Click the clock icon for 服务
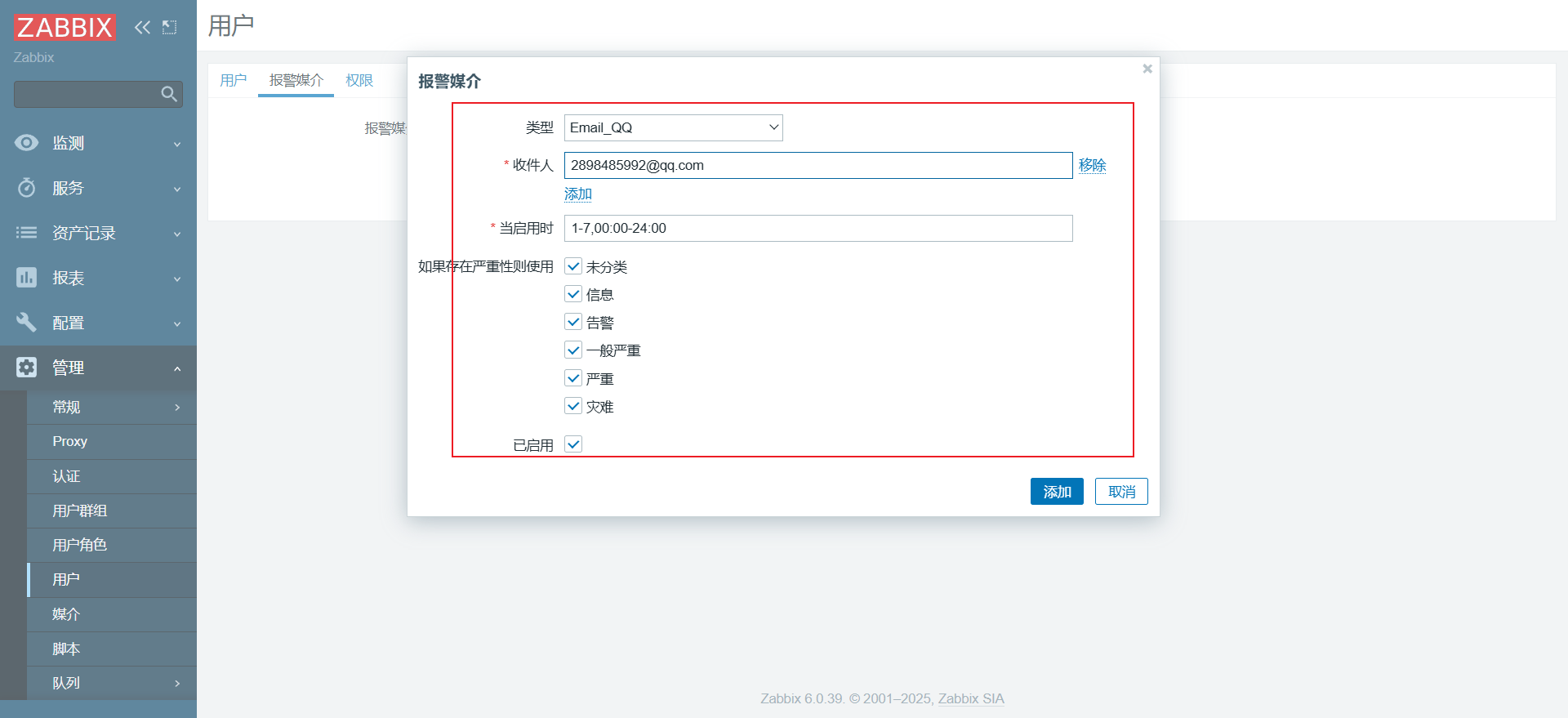The width and height of the screenshot is (1568, 718). [x=26, y=188]
